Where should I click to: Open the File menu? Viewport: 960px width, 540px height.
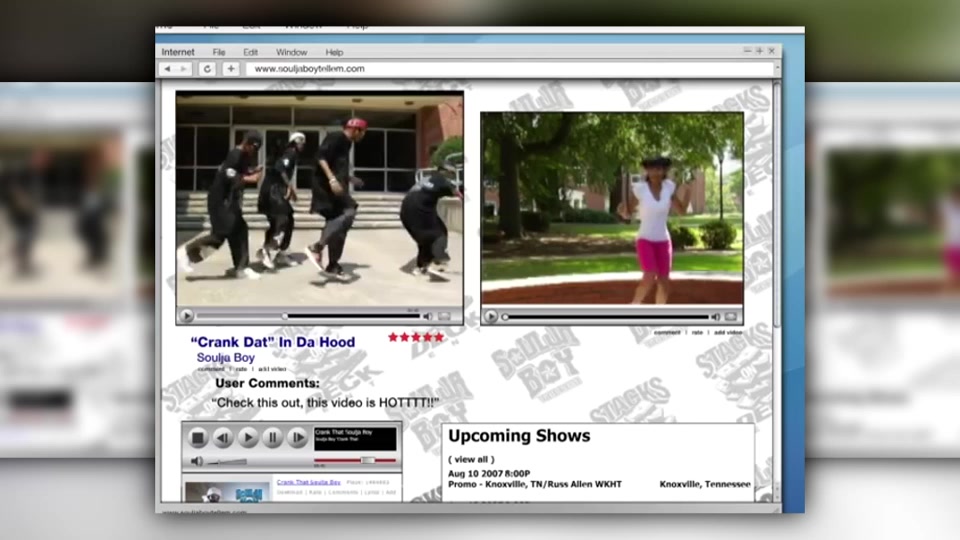point(219,52)
